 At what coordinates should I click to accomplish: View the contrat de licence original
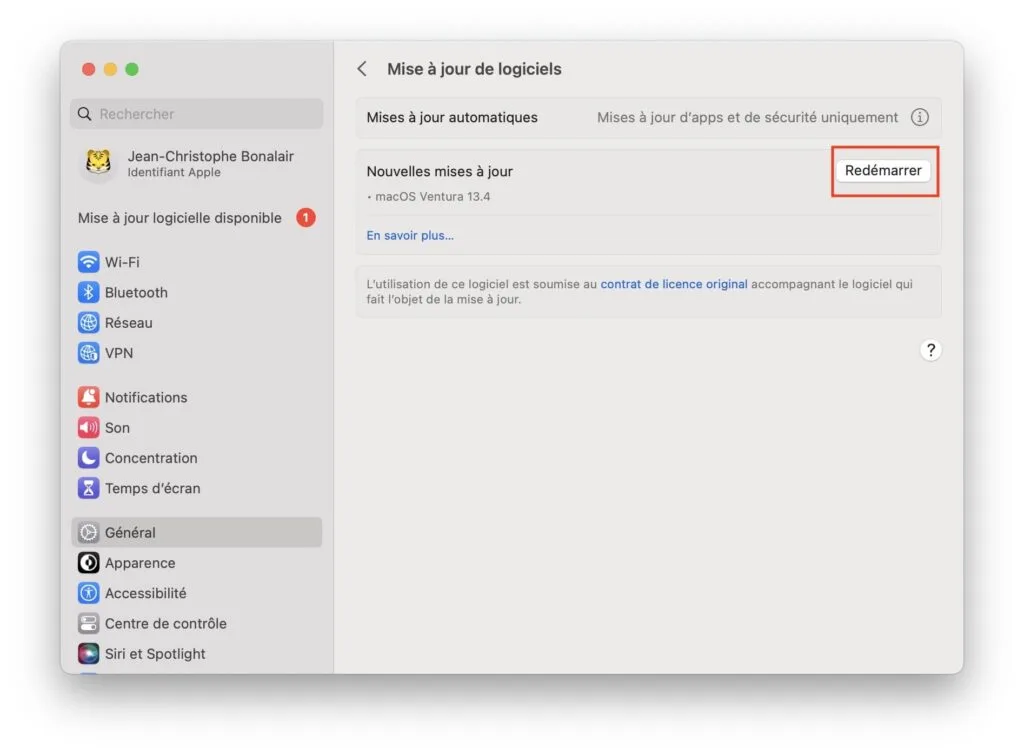673,283
